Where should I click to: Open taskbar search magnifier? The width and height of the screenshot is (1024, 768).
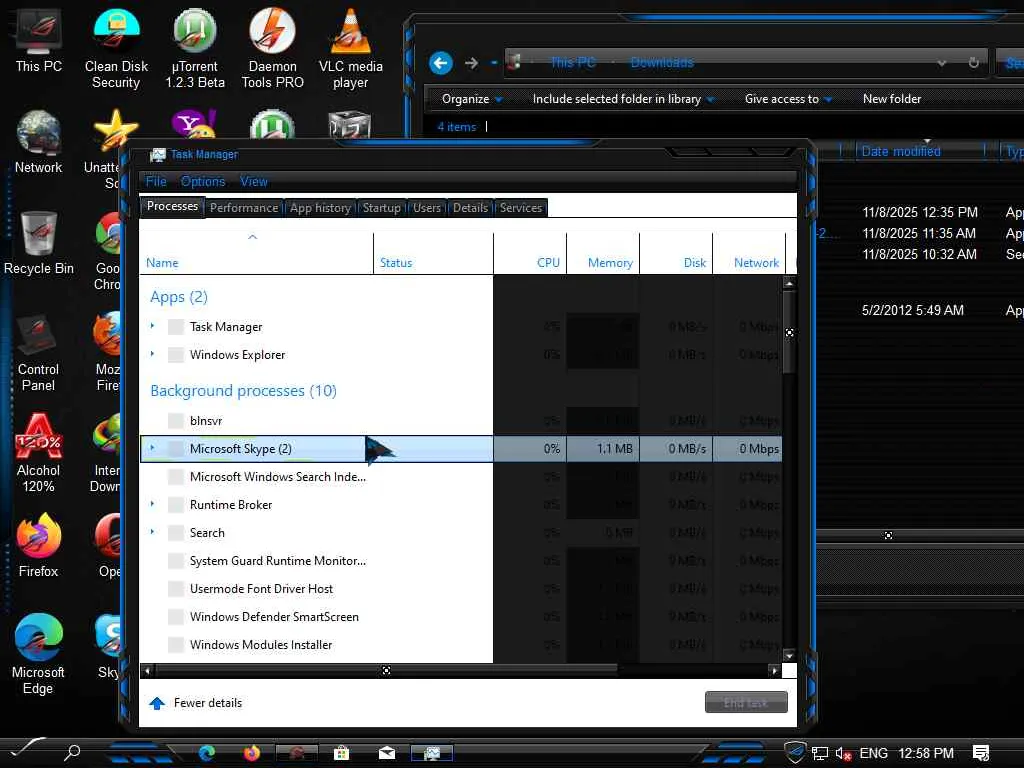tap(72, 752)
